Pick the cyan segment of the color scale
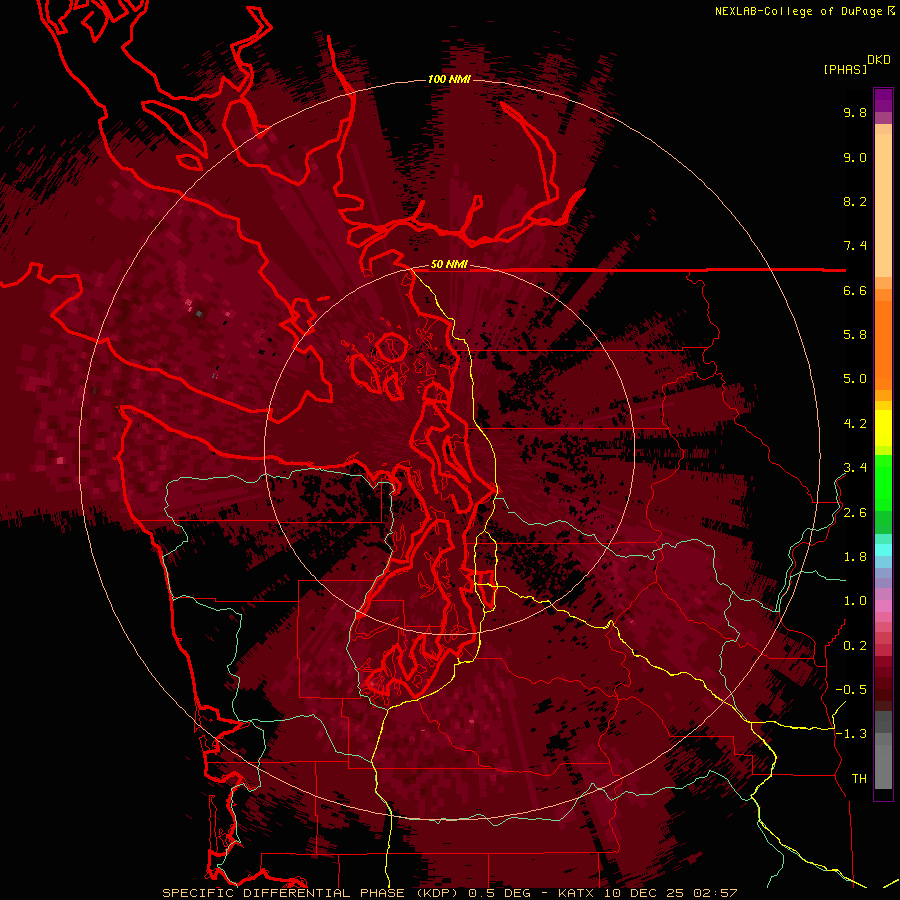This screenshot has height=900, width=900. click(883, 550)
